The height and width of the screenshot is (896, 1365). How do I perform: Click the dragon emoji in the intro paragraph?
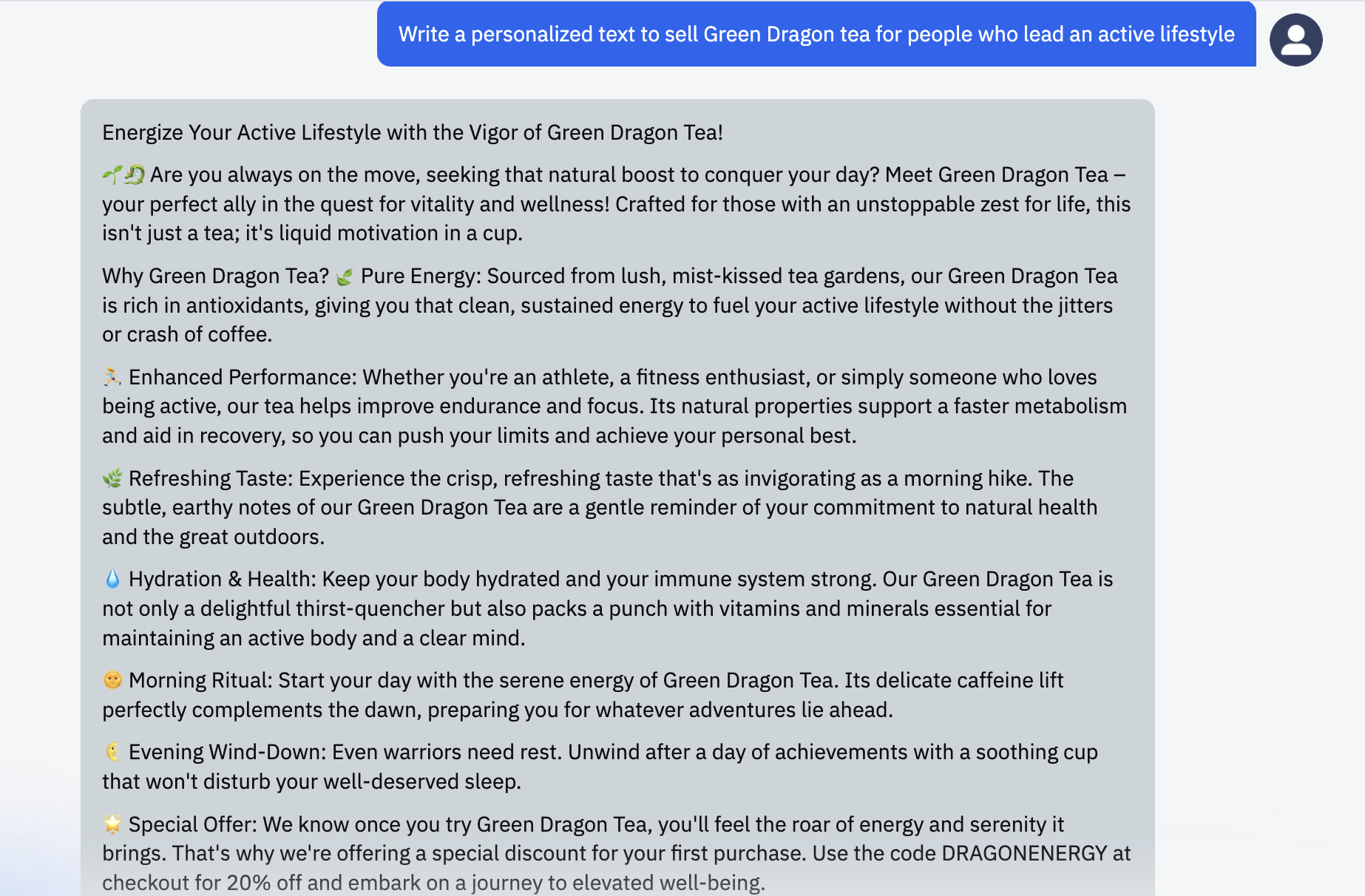point(135,174)
